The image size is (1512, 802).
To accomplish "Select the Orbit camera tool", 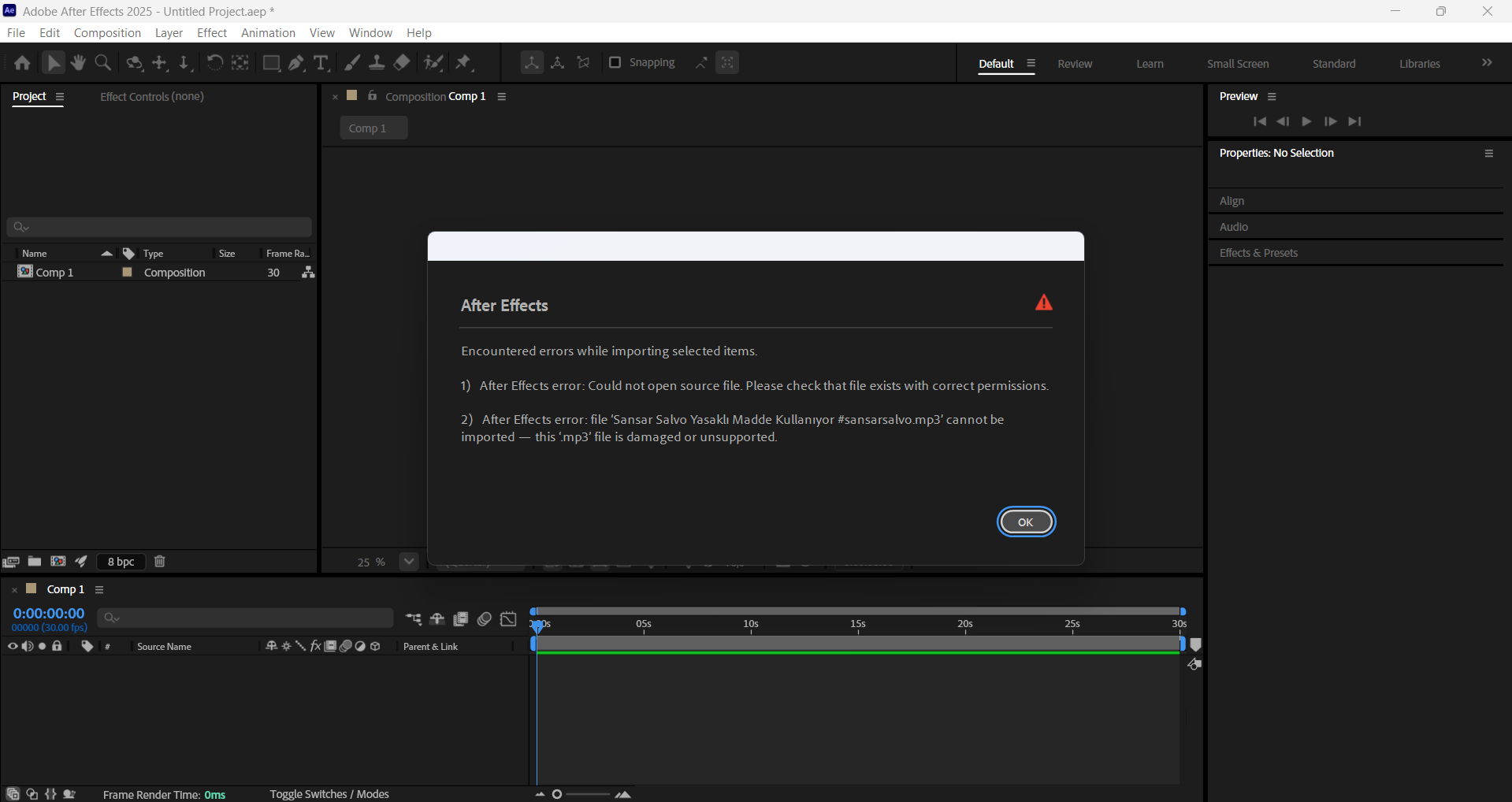I will pos(135,63).
